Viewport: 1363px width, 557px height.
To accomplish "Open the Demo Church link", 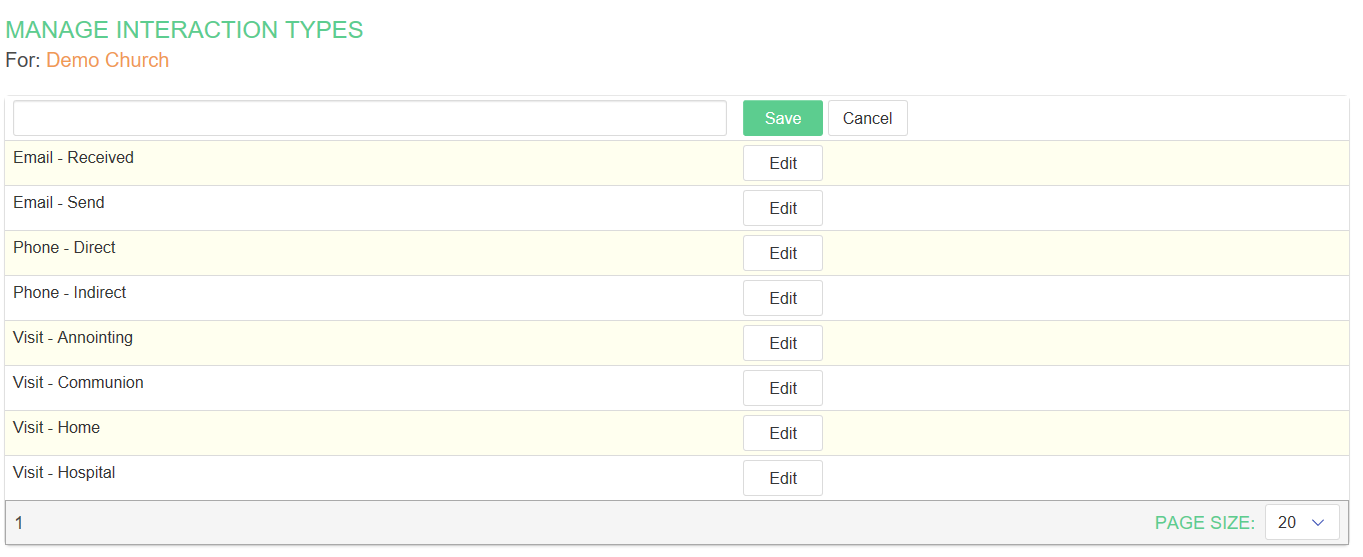I will (107, 60).
